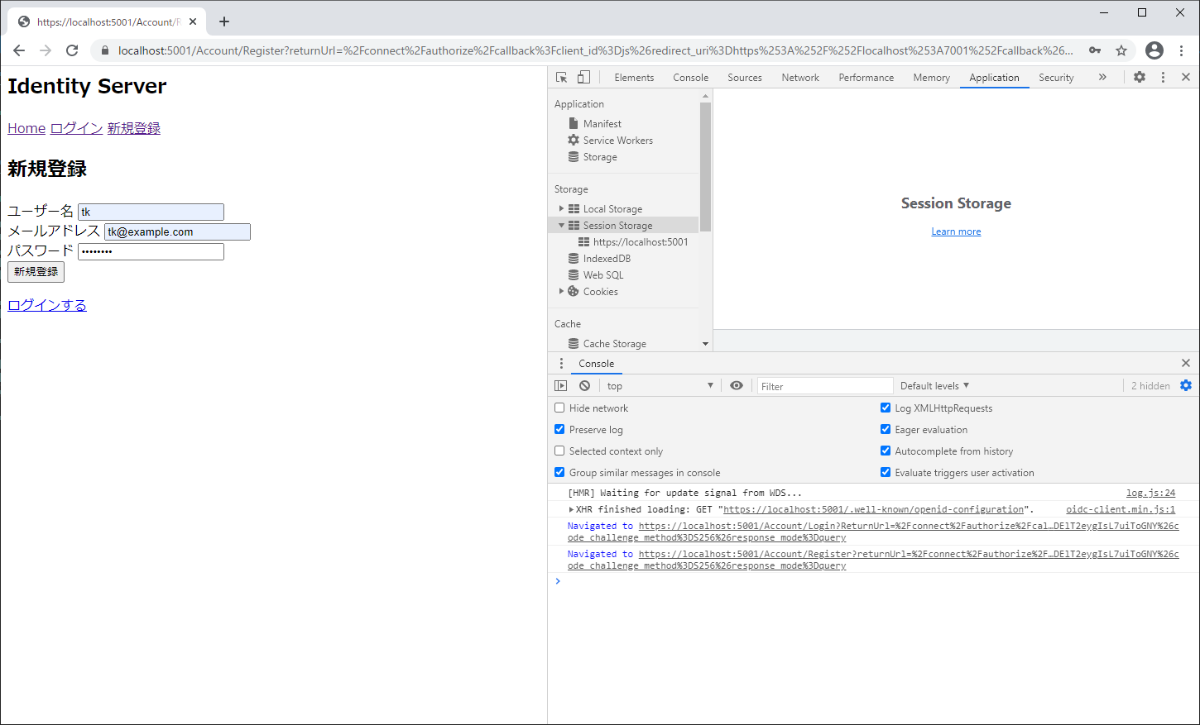Toggle Log XMLHttpRequests checkbox

(885, 408)
